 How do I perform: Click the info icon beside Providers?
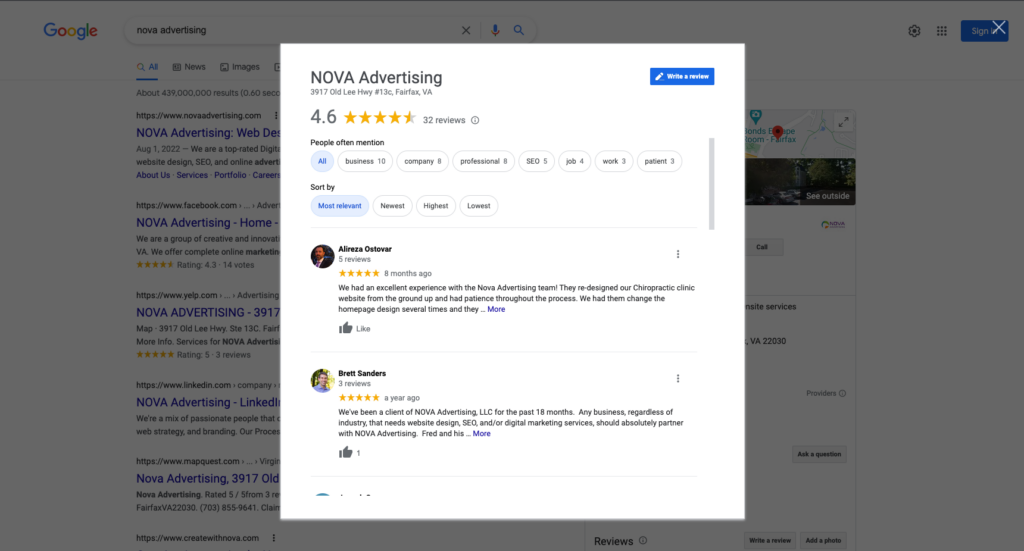coord(842,394)
